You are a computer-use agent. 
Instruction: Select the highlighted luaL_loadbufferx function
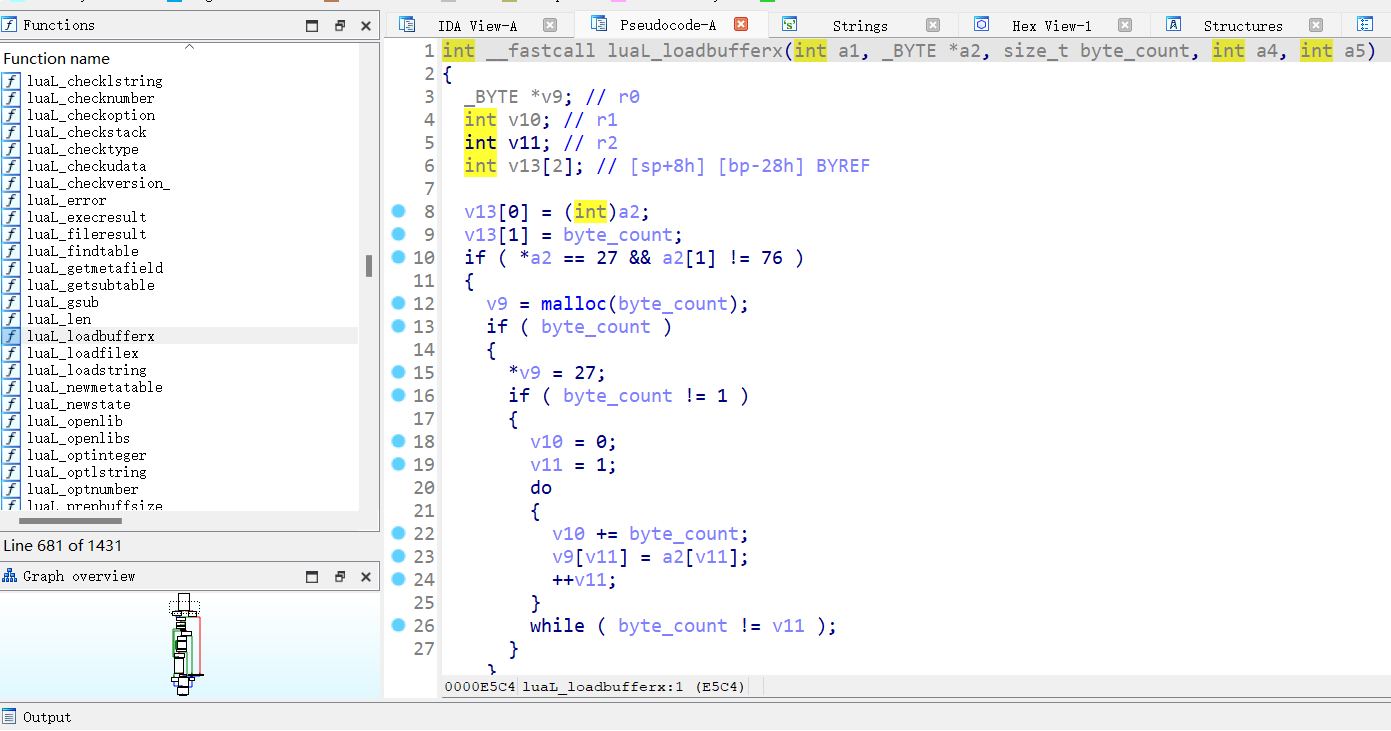pos(90,336)
